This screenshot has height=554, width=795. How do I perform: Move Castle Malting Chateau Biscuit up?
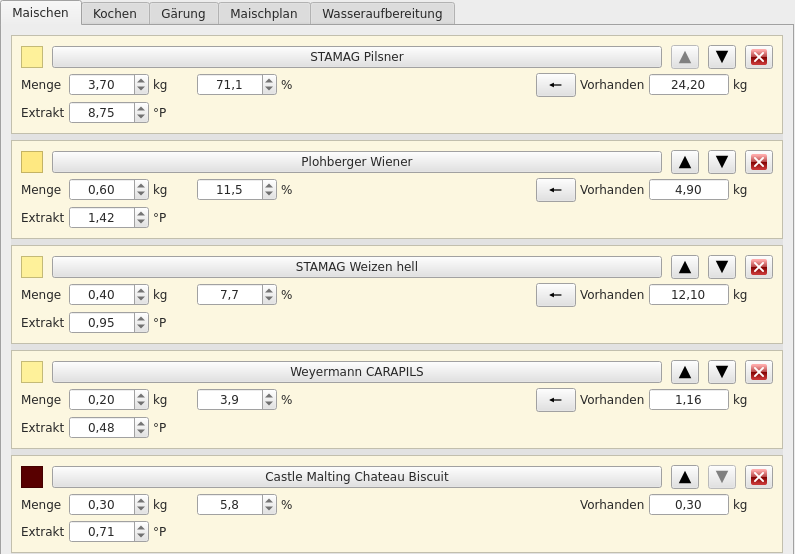684,477
